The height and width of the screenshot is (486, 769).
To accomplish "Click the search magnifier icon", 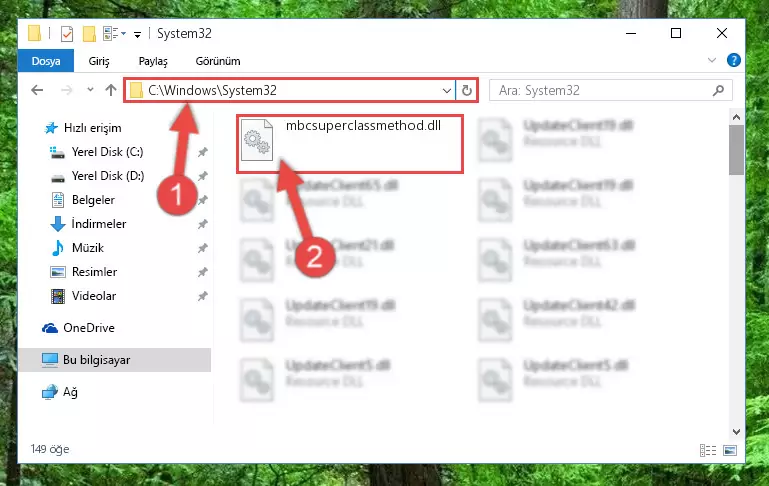I will [x=718, y=90].
